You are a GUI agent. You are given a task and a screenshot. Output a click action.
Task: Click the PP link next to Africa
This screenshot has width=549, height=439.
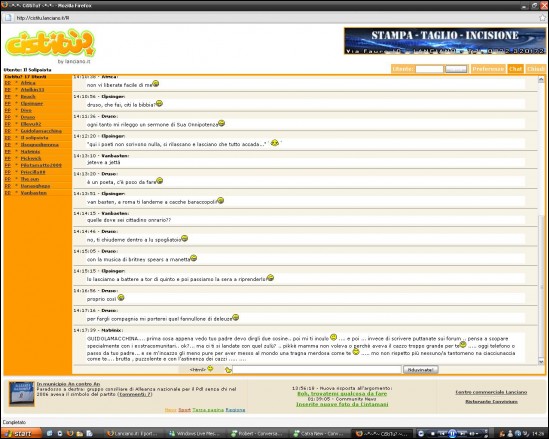point(8,83)
